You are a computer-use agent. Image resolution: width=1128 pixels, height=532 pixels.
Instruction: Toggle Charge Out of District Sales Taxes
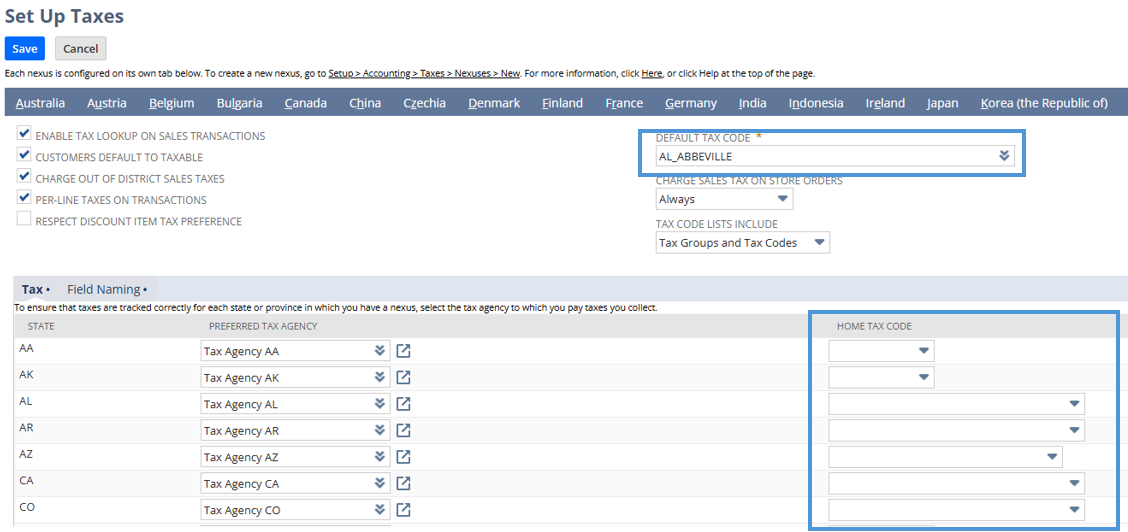pyautogui.click(x=24, y=177)
